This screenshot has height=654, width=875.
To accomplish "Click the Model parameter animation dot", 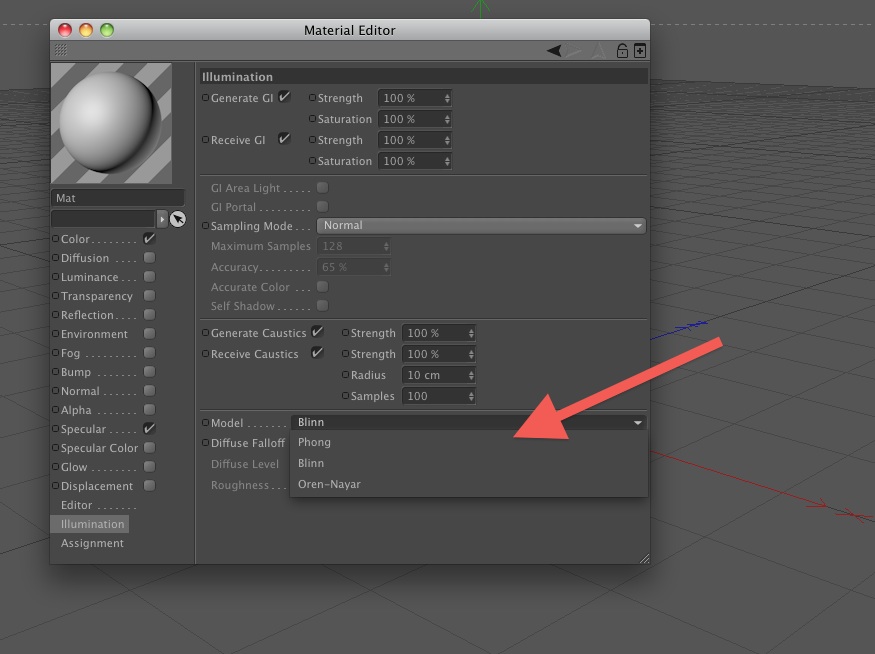I will [x=205, y=422].
